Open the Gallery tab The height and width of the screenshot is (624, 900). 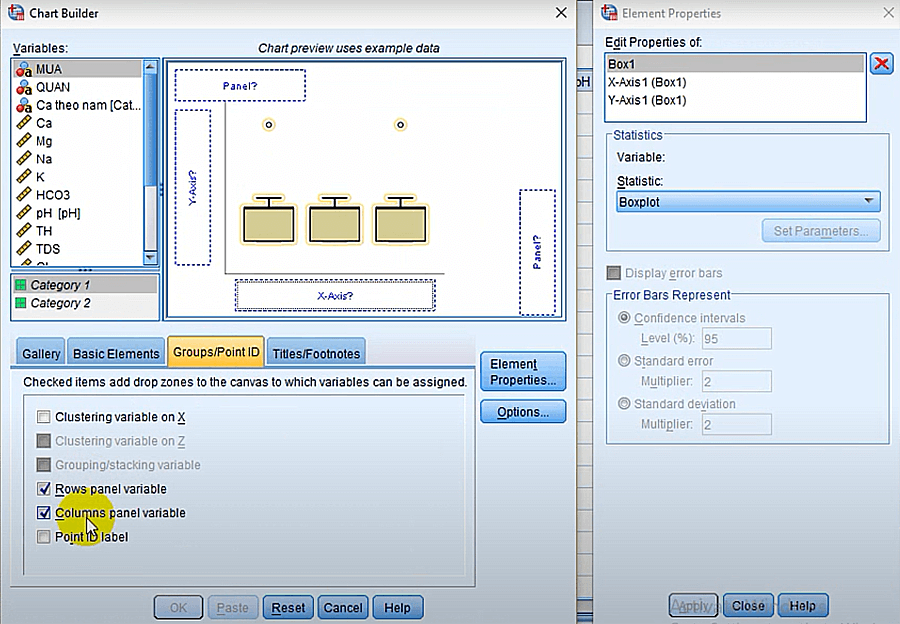pos(39,352)
